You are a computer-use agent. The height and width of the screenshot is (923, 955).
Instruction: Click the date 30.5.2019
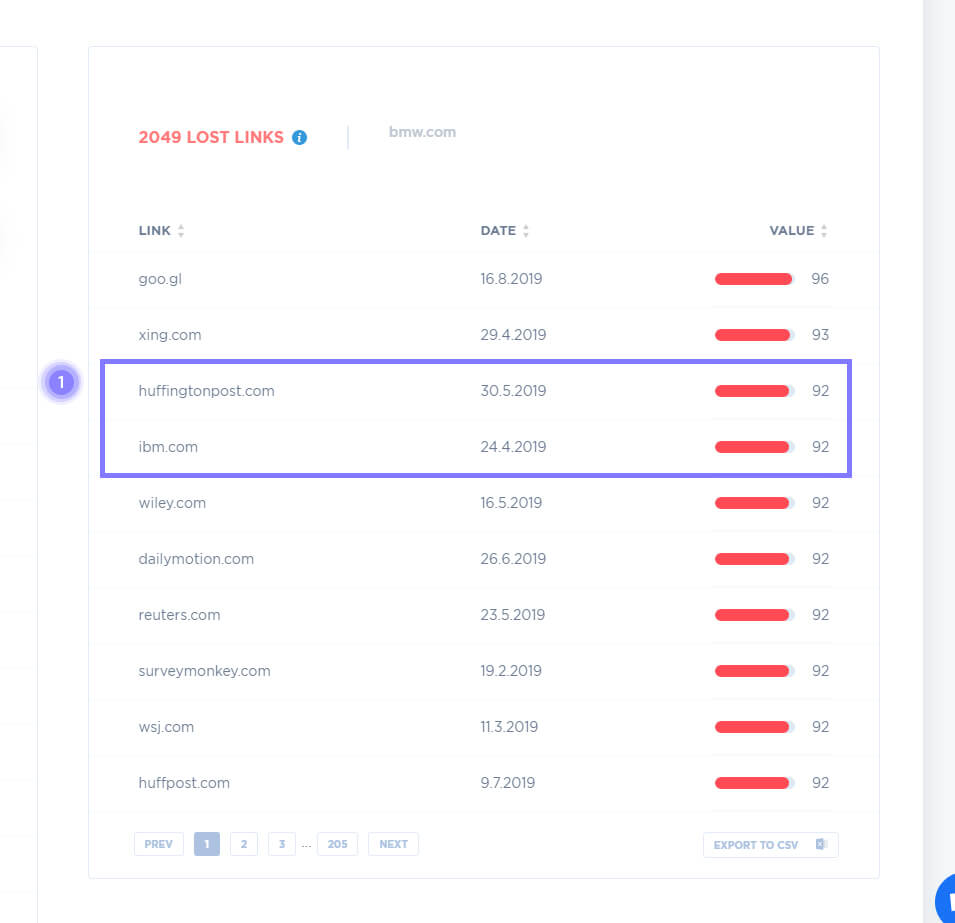[513, 391]
